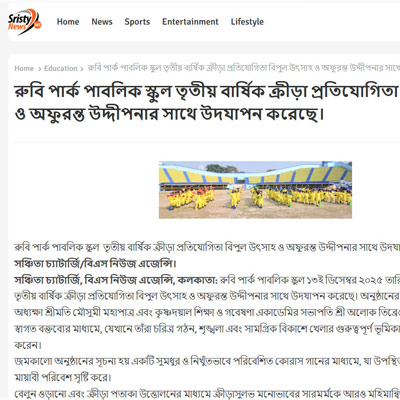Click the main article headline
Screen dimensions: 400x400
tap(207, 102)
